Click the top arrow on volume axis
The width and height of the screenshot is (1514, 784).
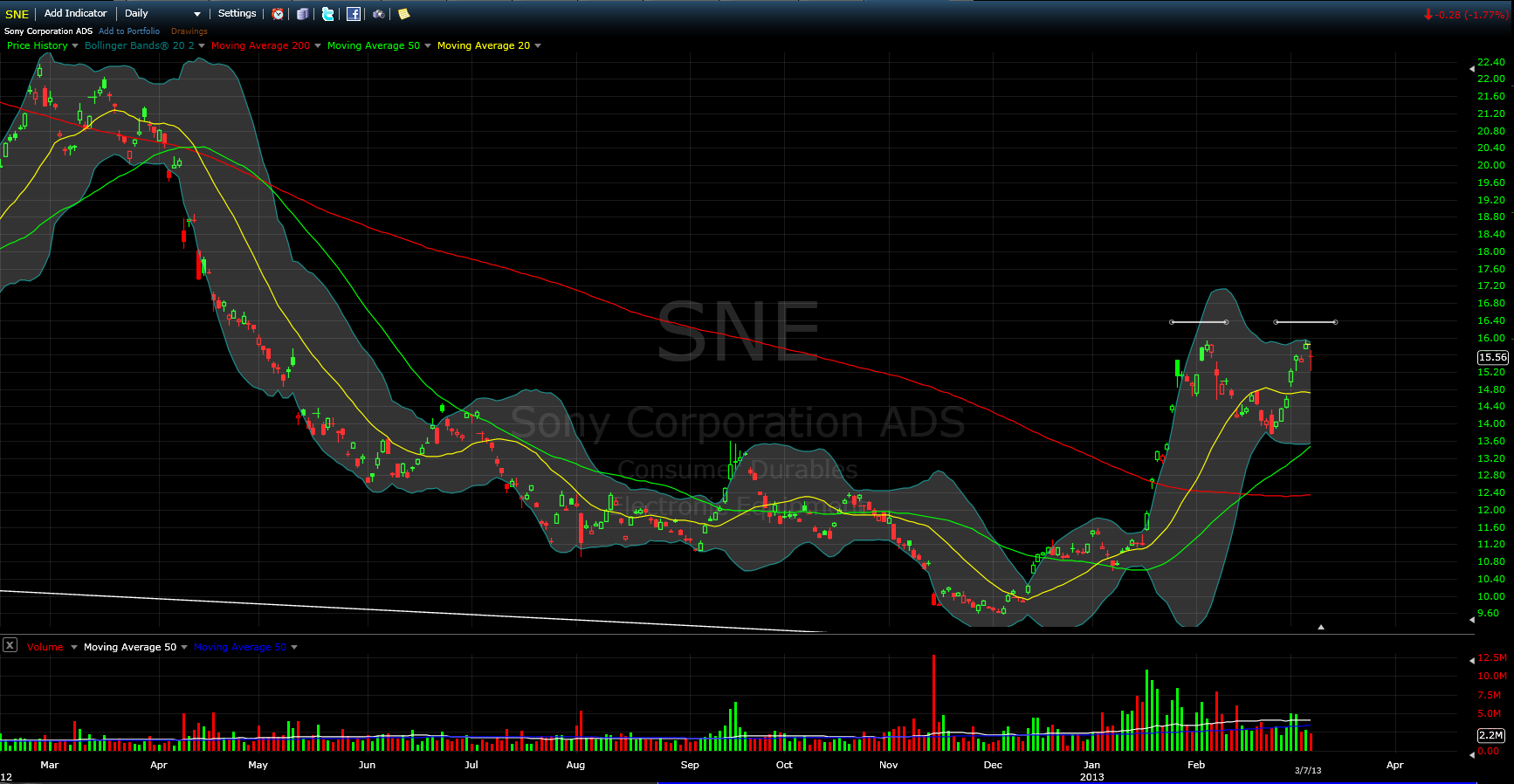point(1472,660)
